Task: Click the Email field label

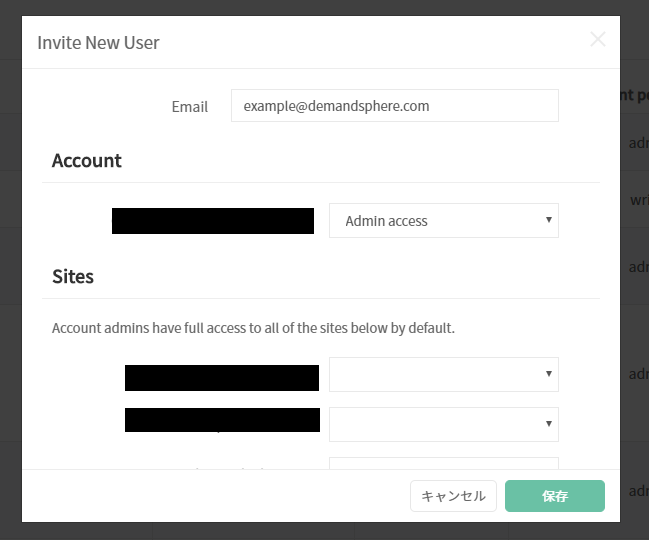Action: [190, 107]
